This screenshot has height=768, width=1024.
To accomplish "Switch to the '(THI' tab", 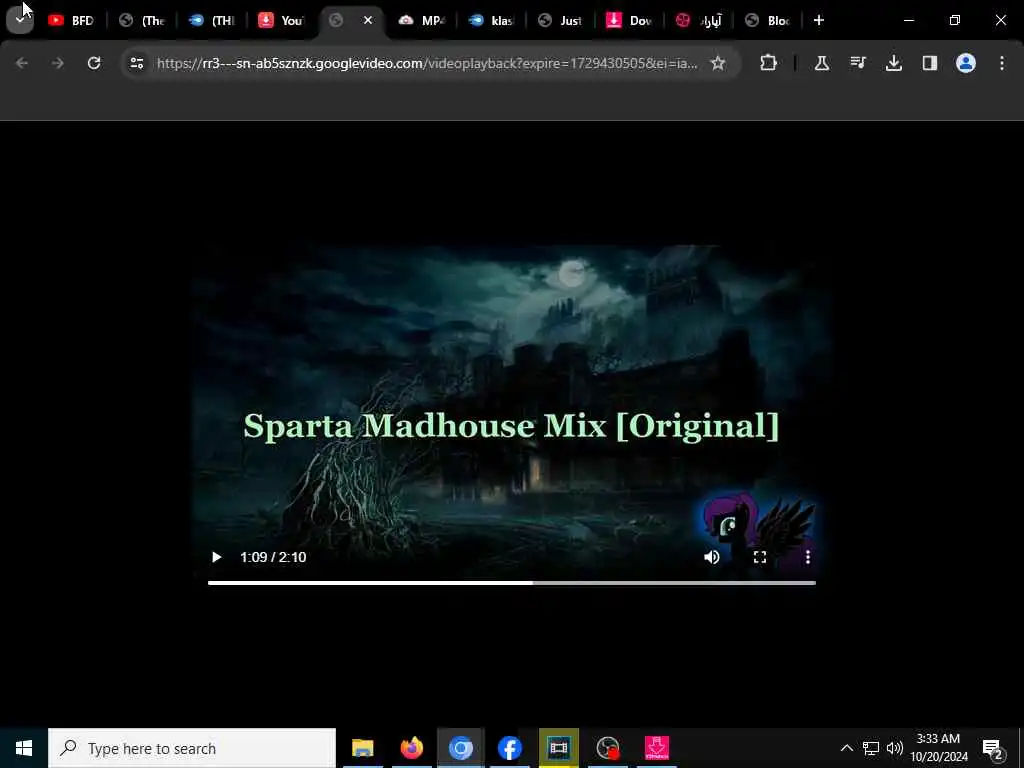I will [212, 20].
